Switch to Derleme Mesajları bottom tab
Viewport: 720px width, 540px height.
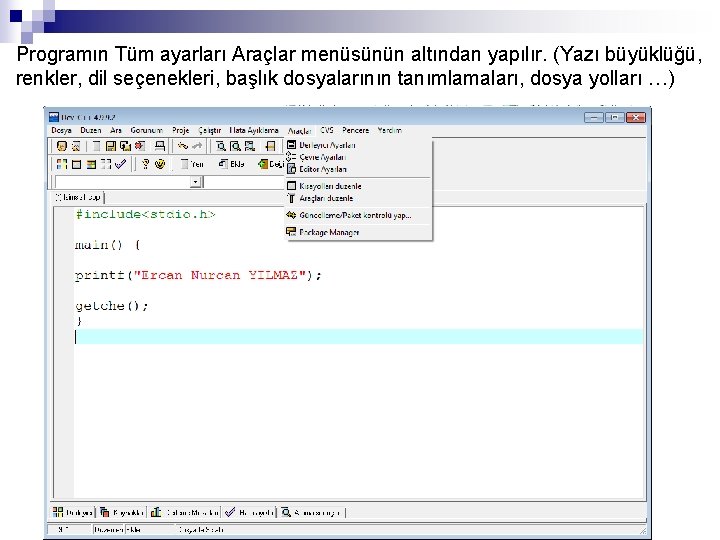click(185, 512)
